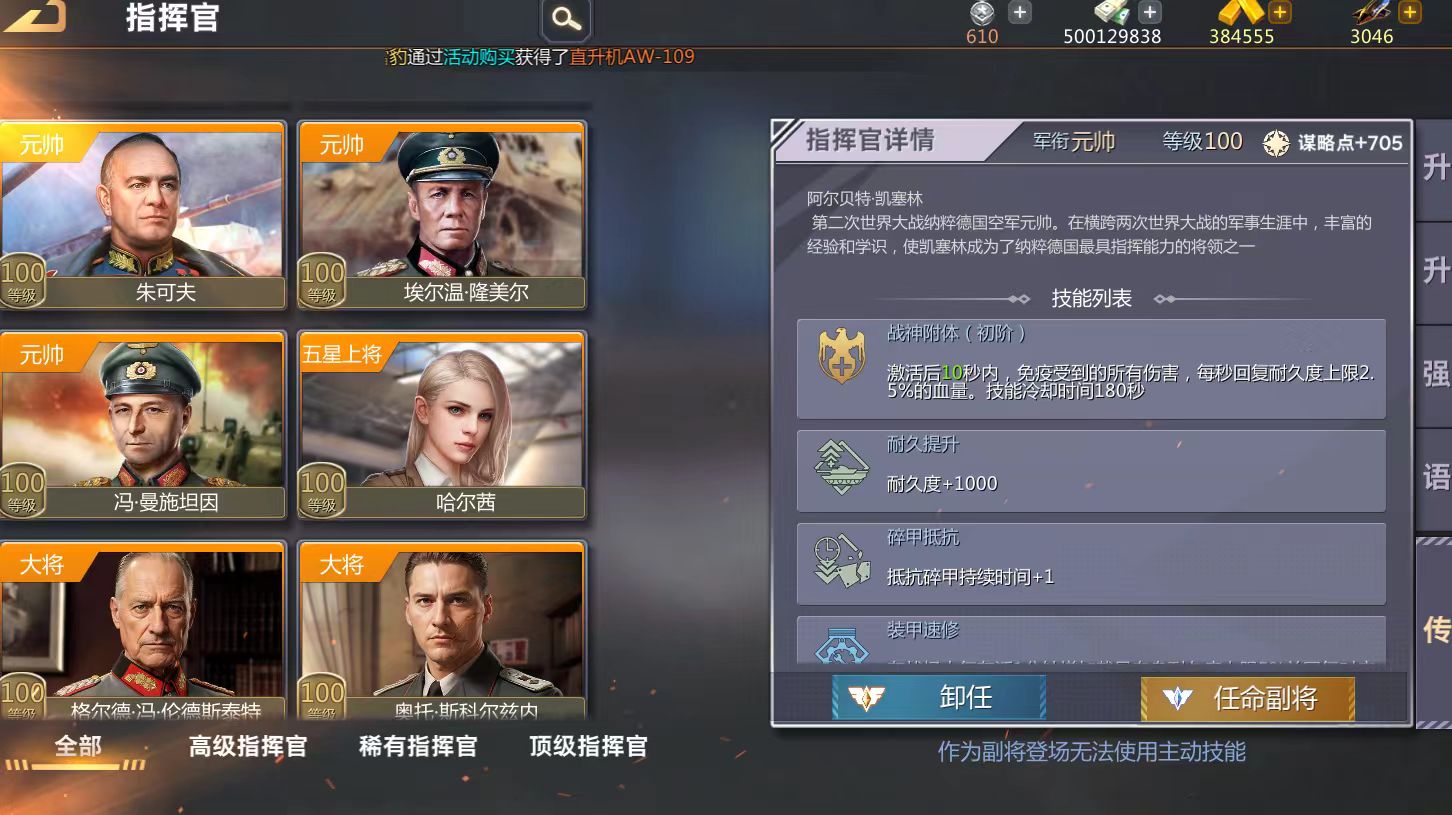Open the magnifier search icon
This screenshot has height=815, width=1452.
(566, 19)
